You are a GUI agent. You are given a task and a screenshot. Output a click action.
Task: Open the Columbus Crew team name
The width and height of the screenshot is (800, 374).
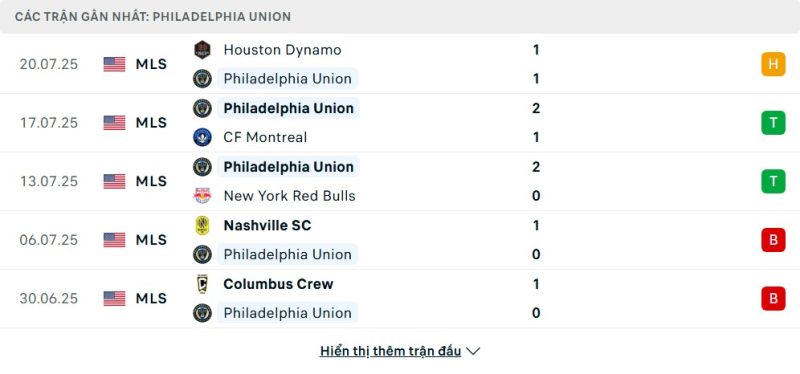[x=278, y=284]
